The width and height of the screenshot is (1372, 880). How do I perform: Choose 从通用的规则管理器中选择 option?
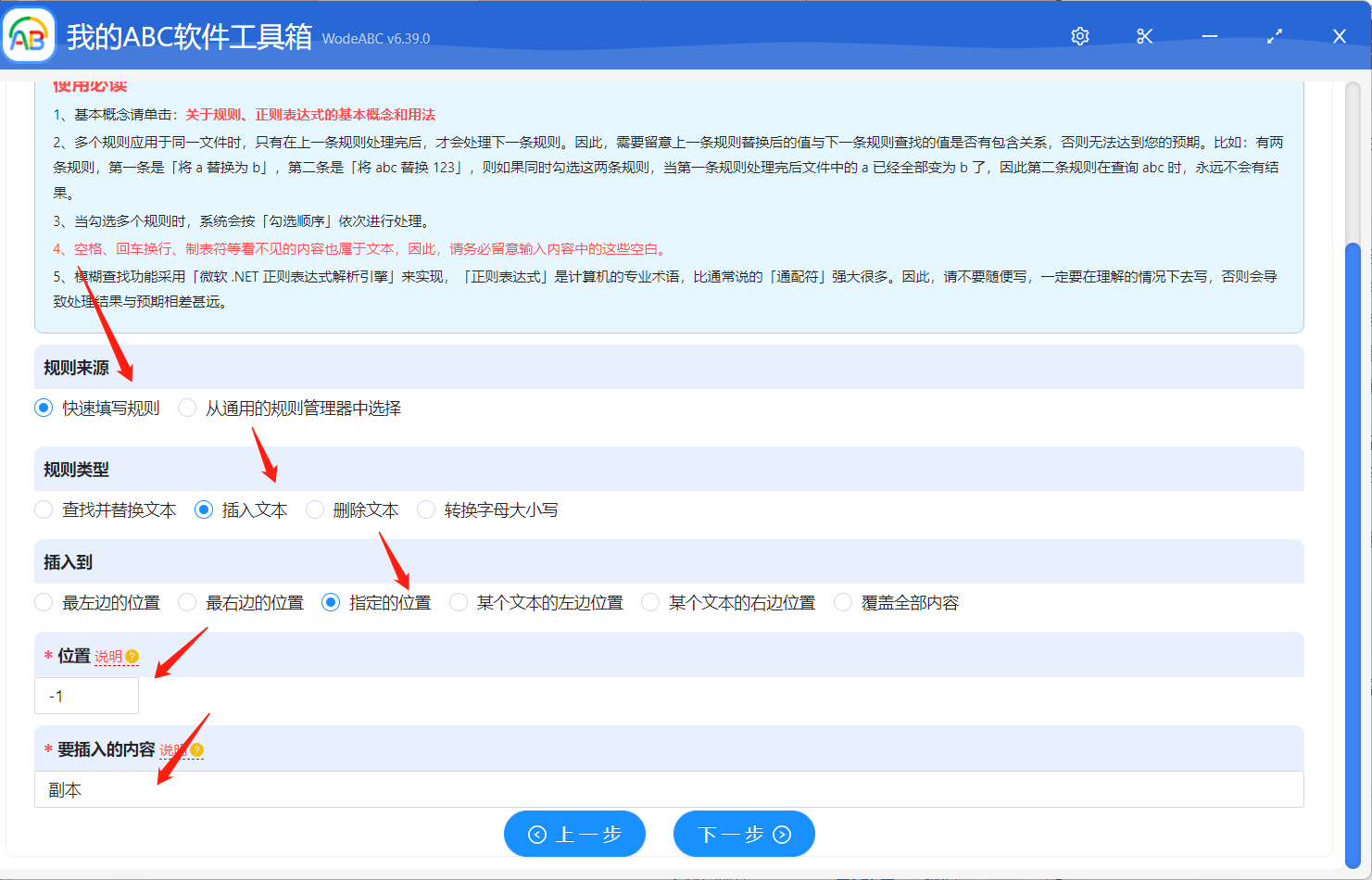pyautogui.click(x=187, y=409)
